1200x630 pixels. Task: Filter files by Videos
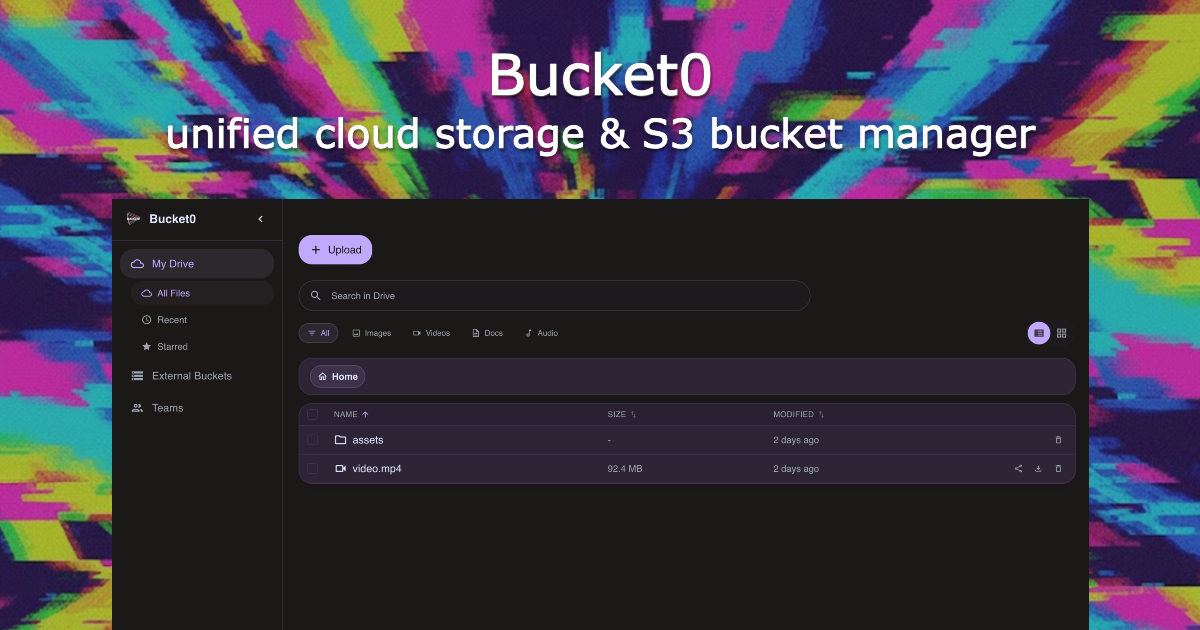(x=431, y=332)
